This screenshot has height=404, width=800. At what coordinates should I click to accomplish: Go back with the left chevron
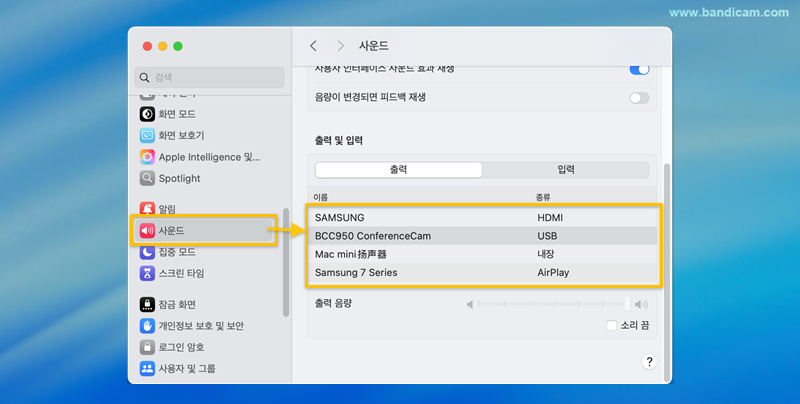coord(313,46)
